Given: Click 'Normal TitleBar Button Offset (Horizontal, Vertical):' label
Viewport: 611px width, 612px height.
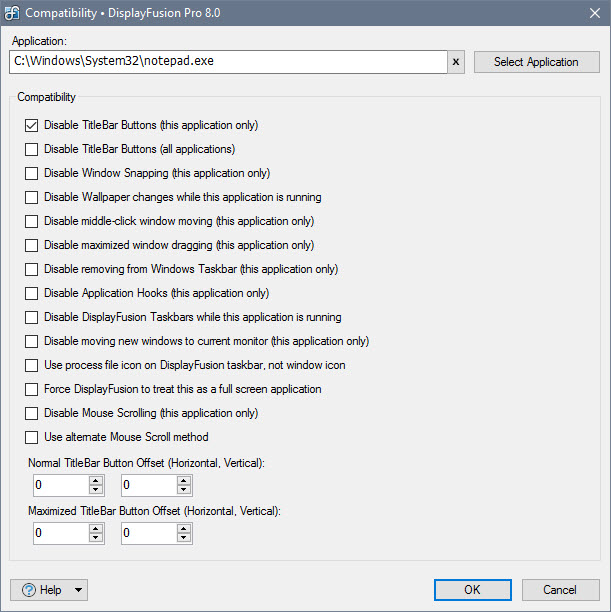Looking at the screenshot, I should pos(146,463).
